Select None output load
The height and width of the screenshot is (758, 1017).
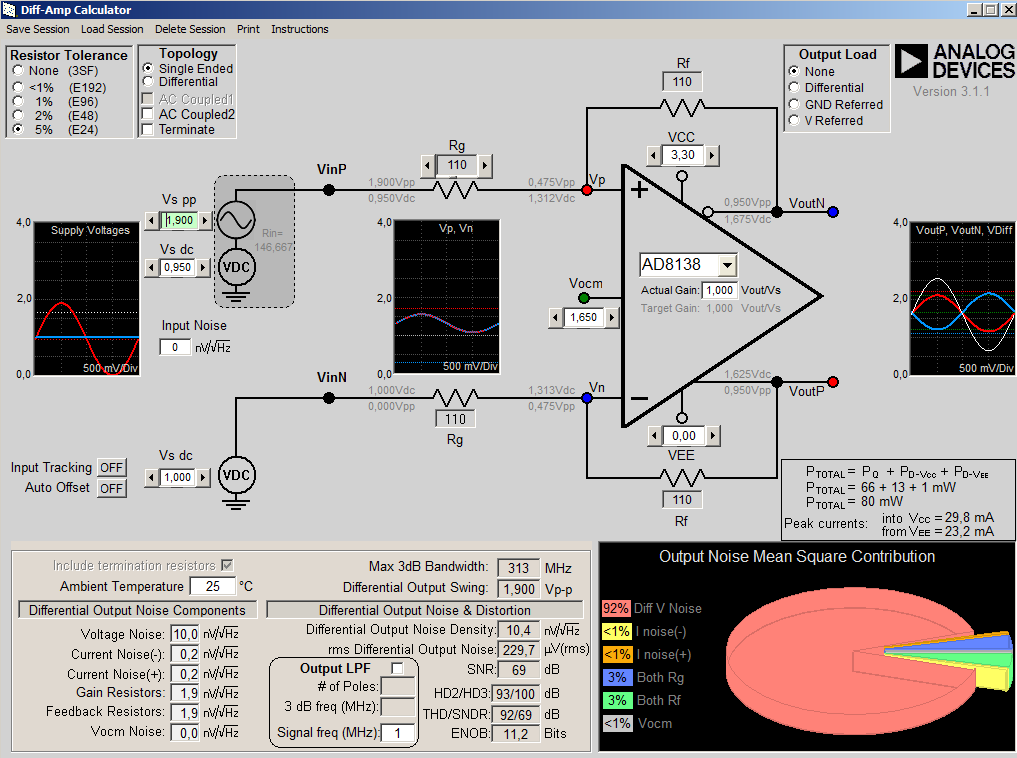[794, 71]
